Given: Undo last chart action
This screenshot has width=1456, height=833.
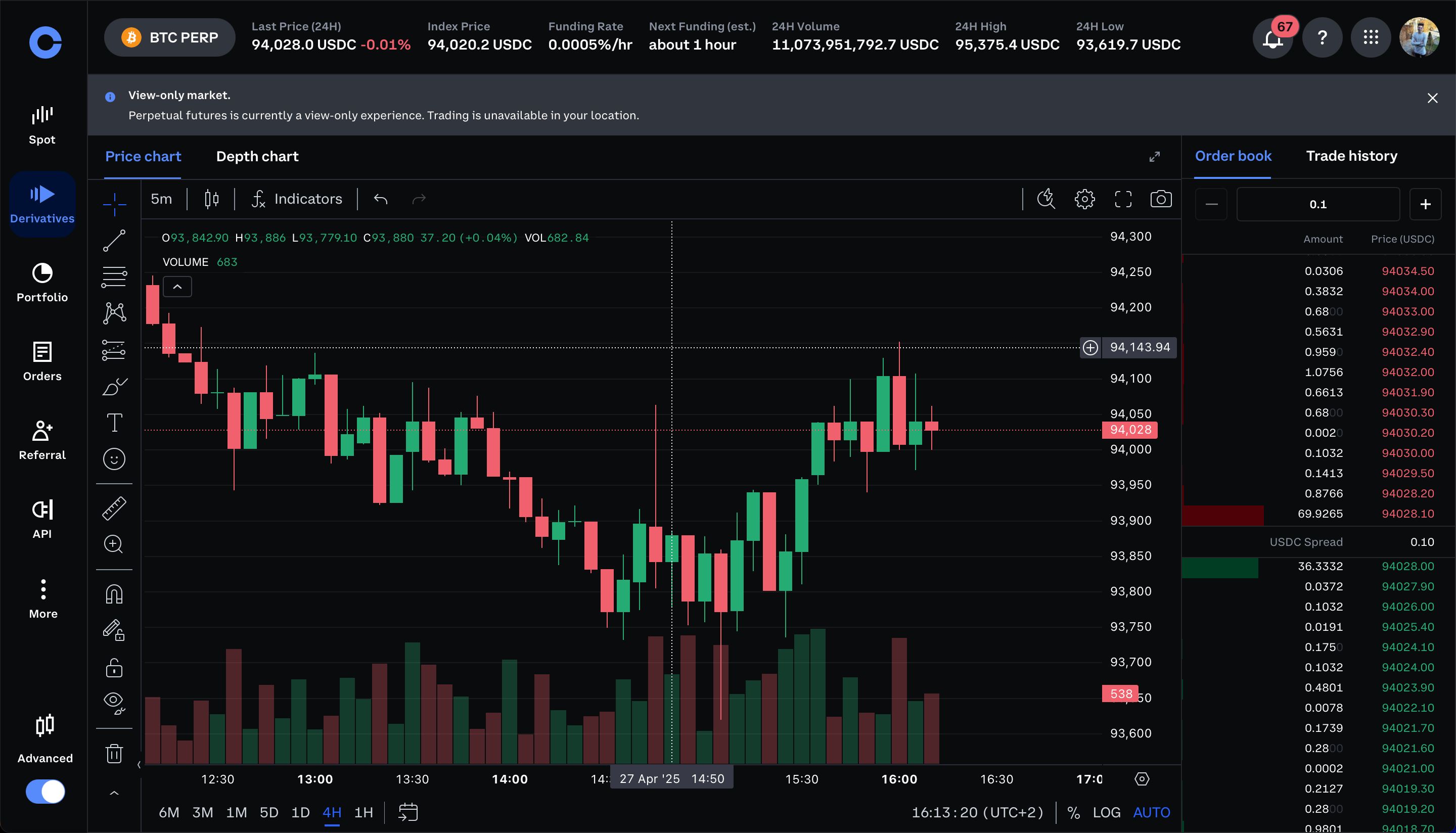Looking at the screenshot, I should [381, 199].
